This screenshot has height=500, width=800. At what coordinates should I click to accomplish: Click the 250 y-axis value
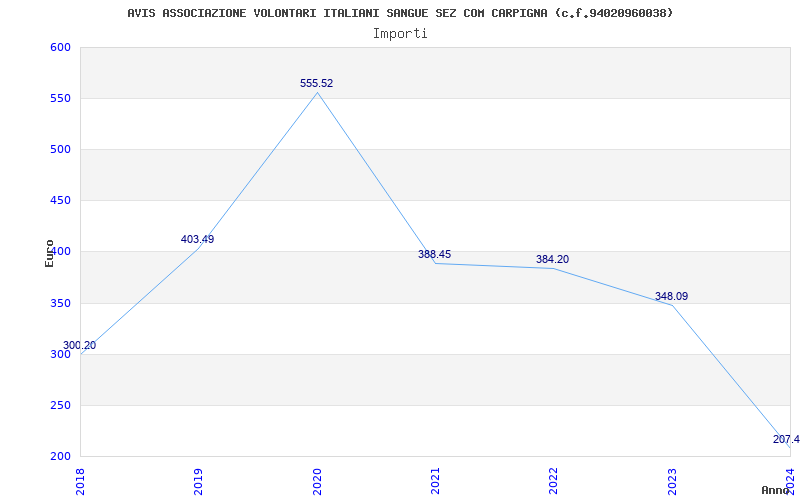coord(60,406)
